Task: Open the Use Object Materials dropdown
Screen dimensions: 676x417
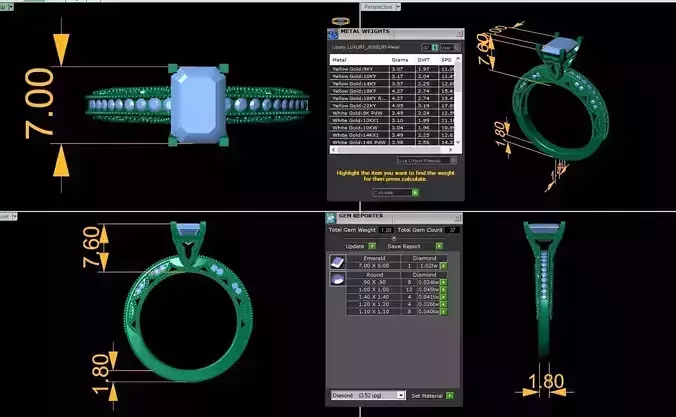Action: click(426, 161)
